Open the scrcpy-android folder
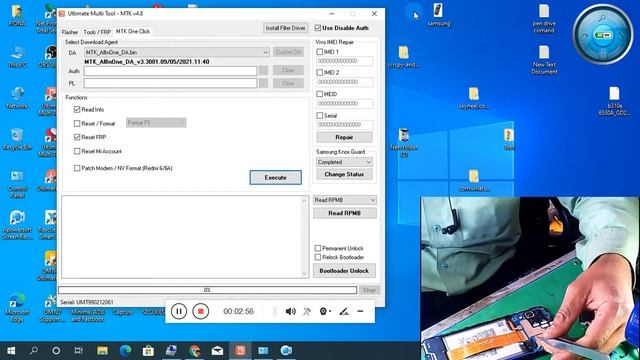 (403, 57)
